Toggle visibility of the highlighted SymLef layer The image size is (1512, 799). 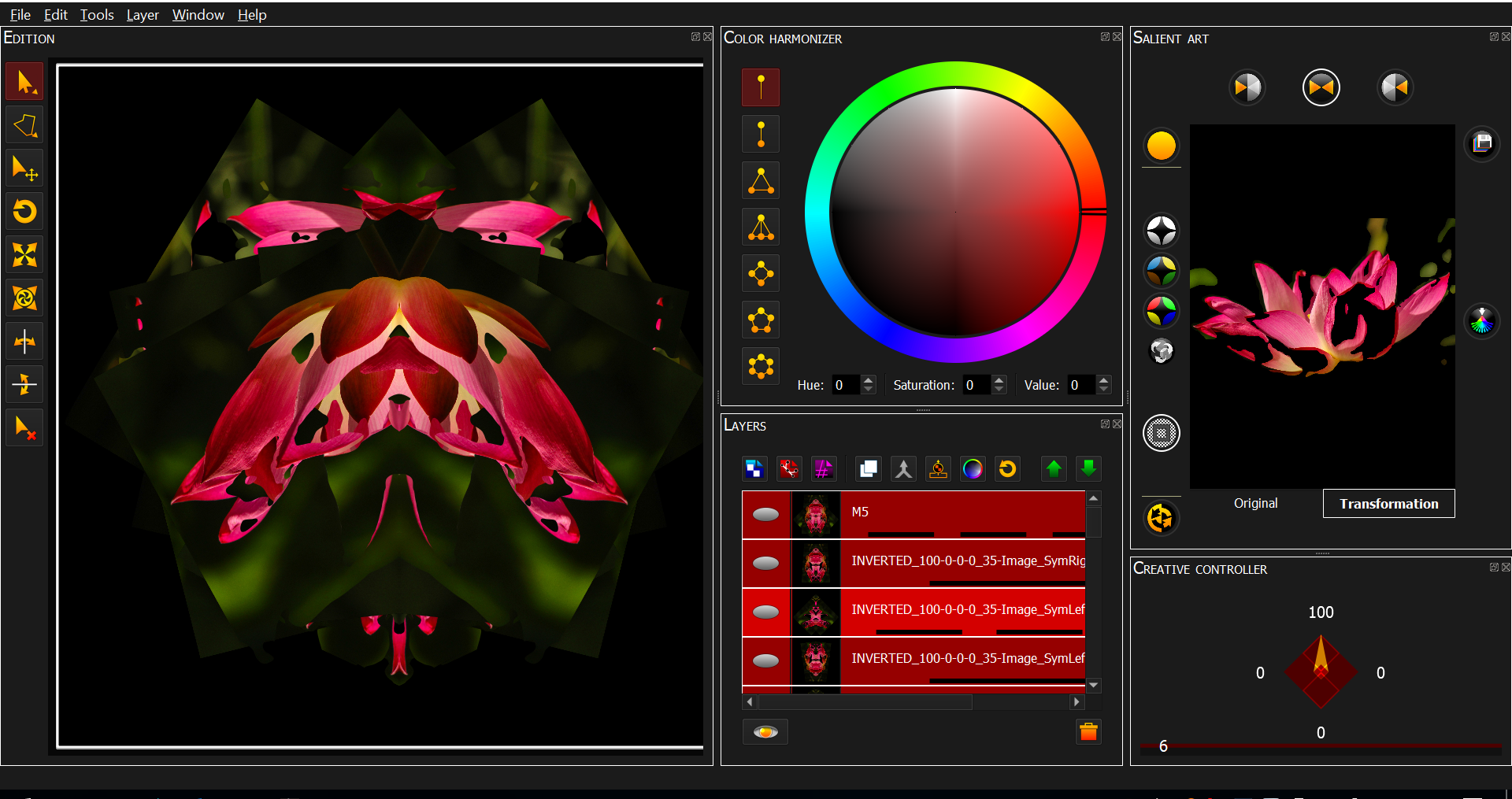click(765, 612)
